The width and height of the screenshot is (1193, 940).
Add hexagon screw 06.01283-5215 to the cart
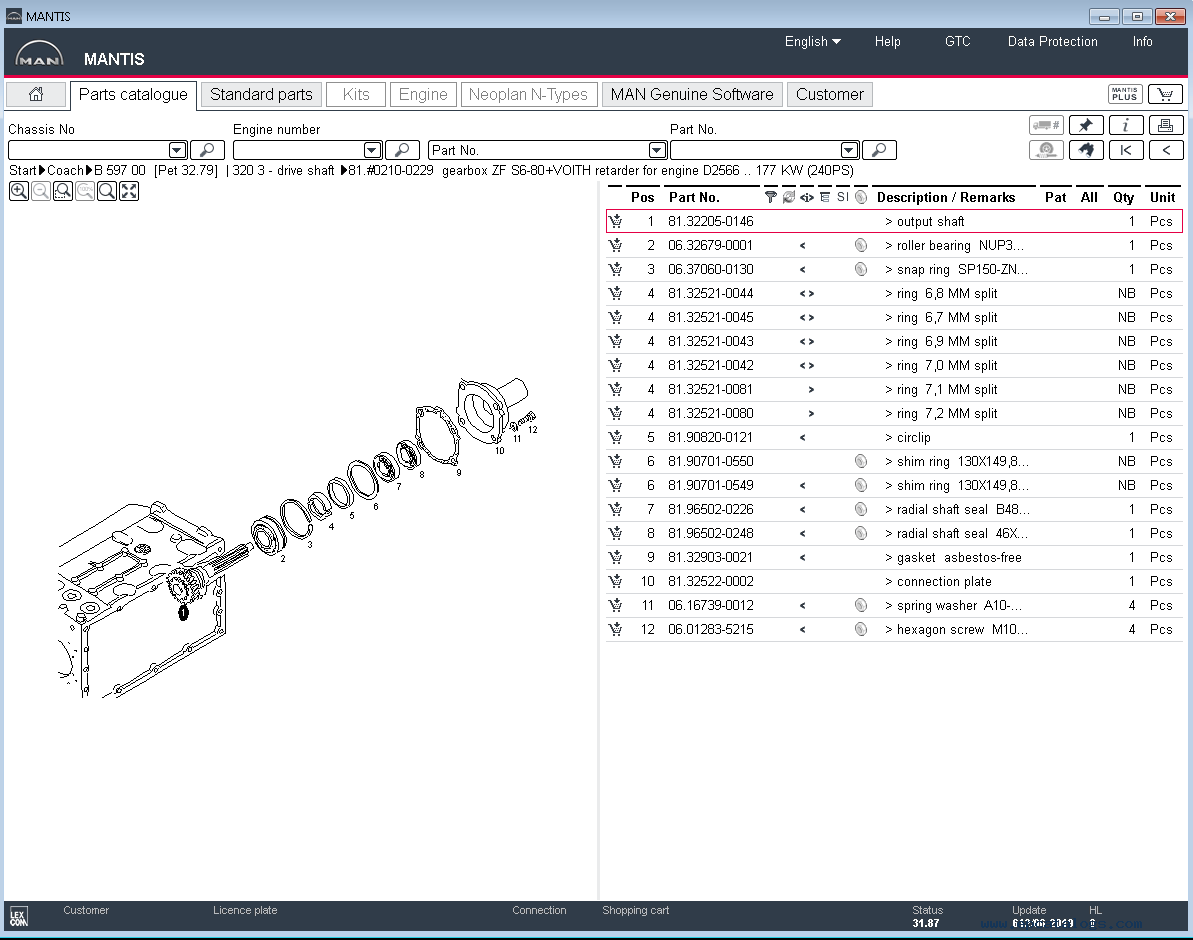tap(616, 629)
